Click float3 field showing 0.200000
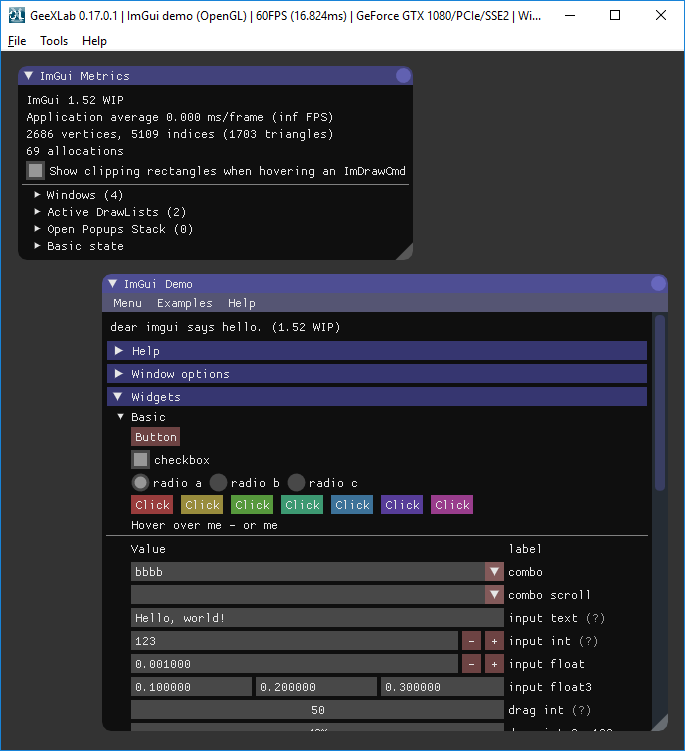This screenshot has height=751, width=685. (317, 687)
